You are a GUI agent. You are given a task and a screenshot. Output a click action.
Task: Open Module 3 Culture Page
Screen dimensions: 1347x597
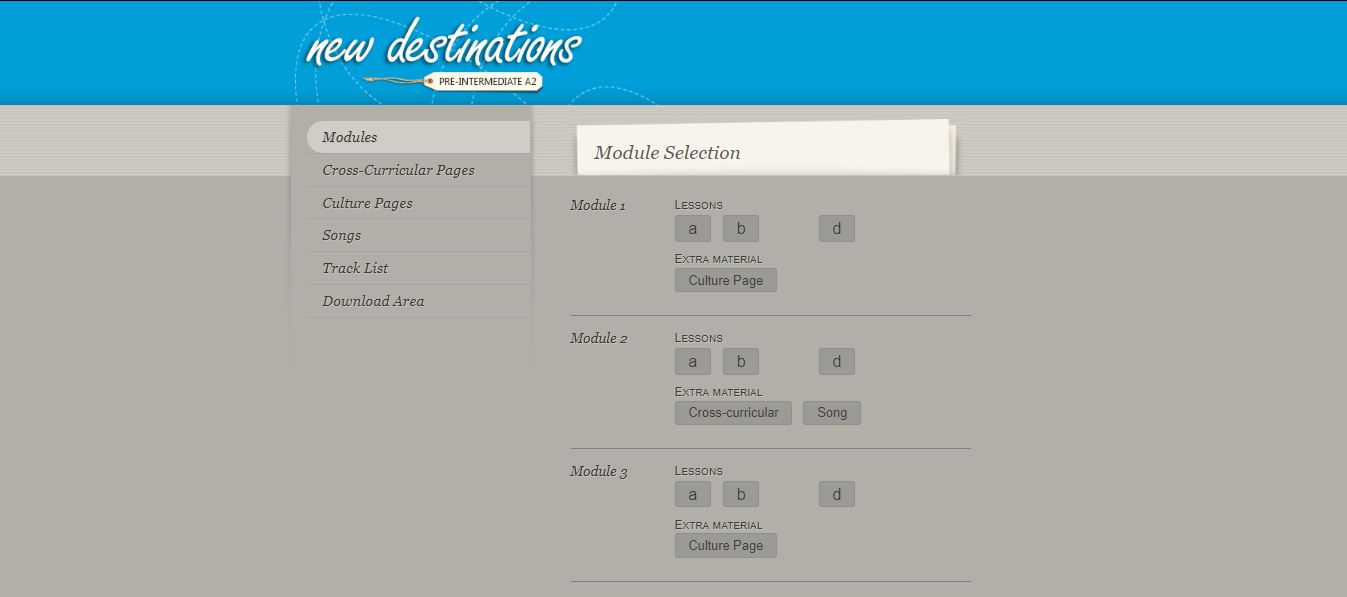point(726,546)
